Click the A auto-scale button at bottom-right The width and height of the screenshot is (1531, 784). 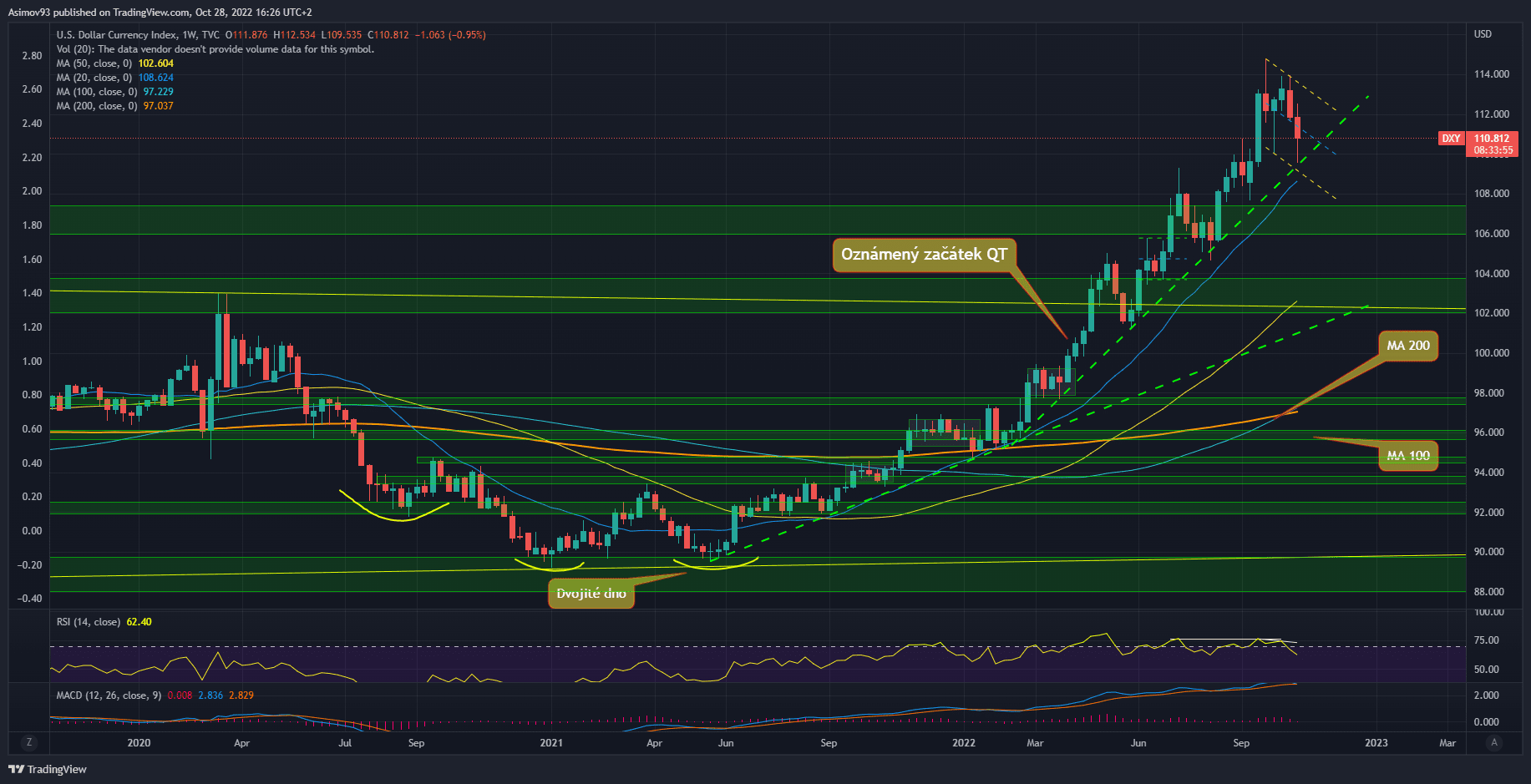1494,742
